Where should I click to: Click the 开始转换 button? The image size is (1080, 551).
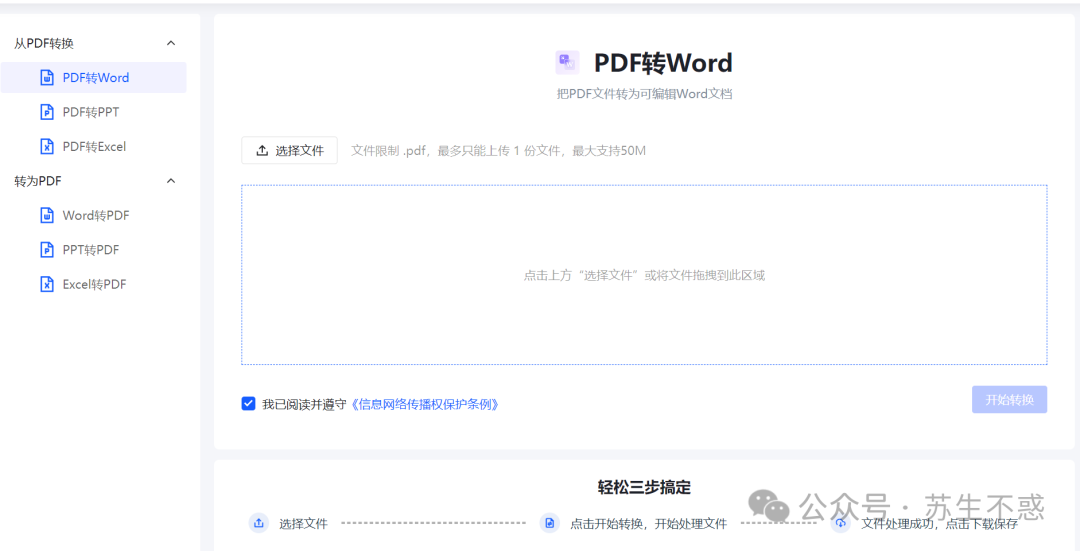tap(1009, 399)
